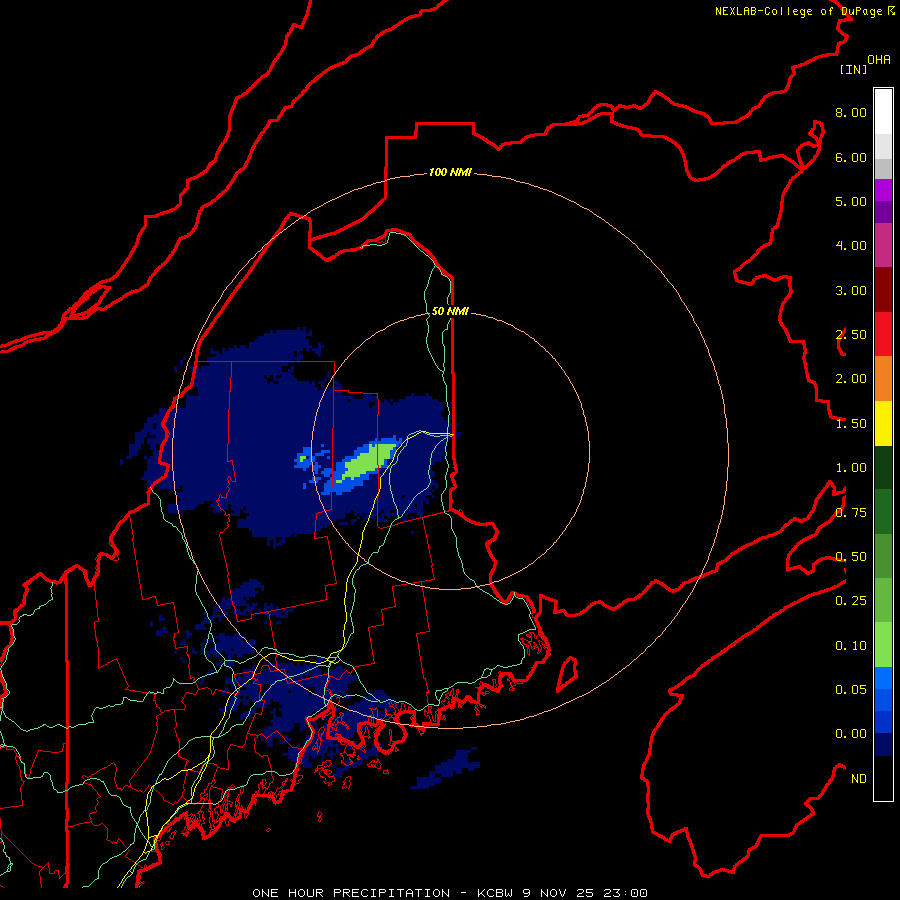
Task: Click the 23:00 timestamp in caption
Action: pyautogui.click(x=625, y=893)
